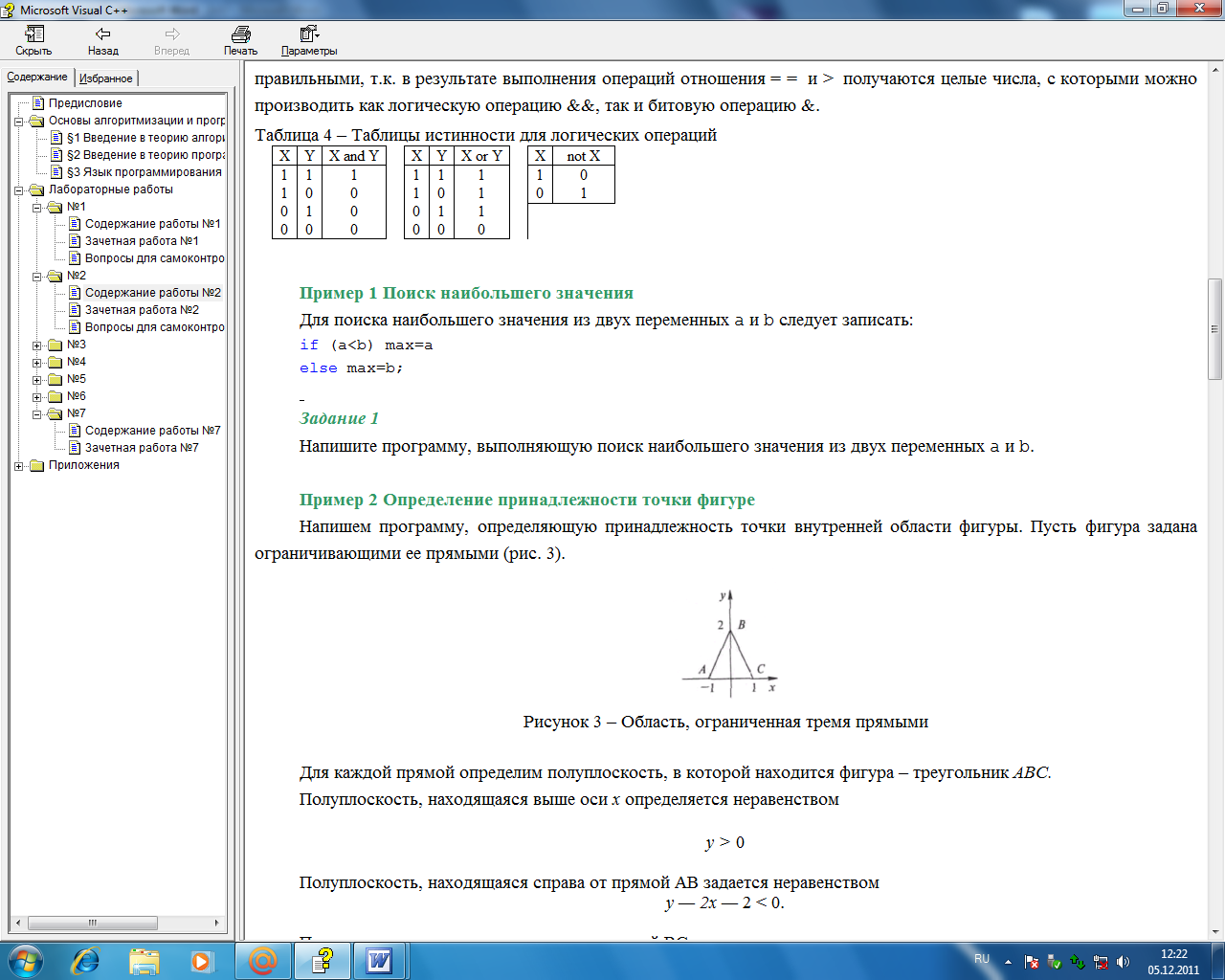Open the media player taskbar icon

click(x=202, y=960)
